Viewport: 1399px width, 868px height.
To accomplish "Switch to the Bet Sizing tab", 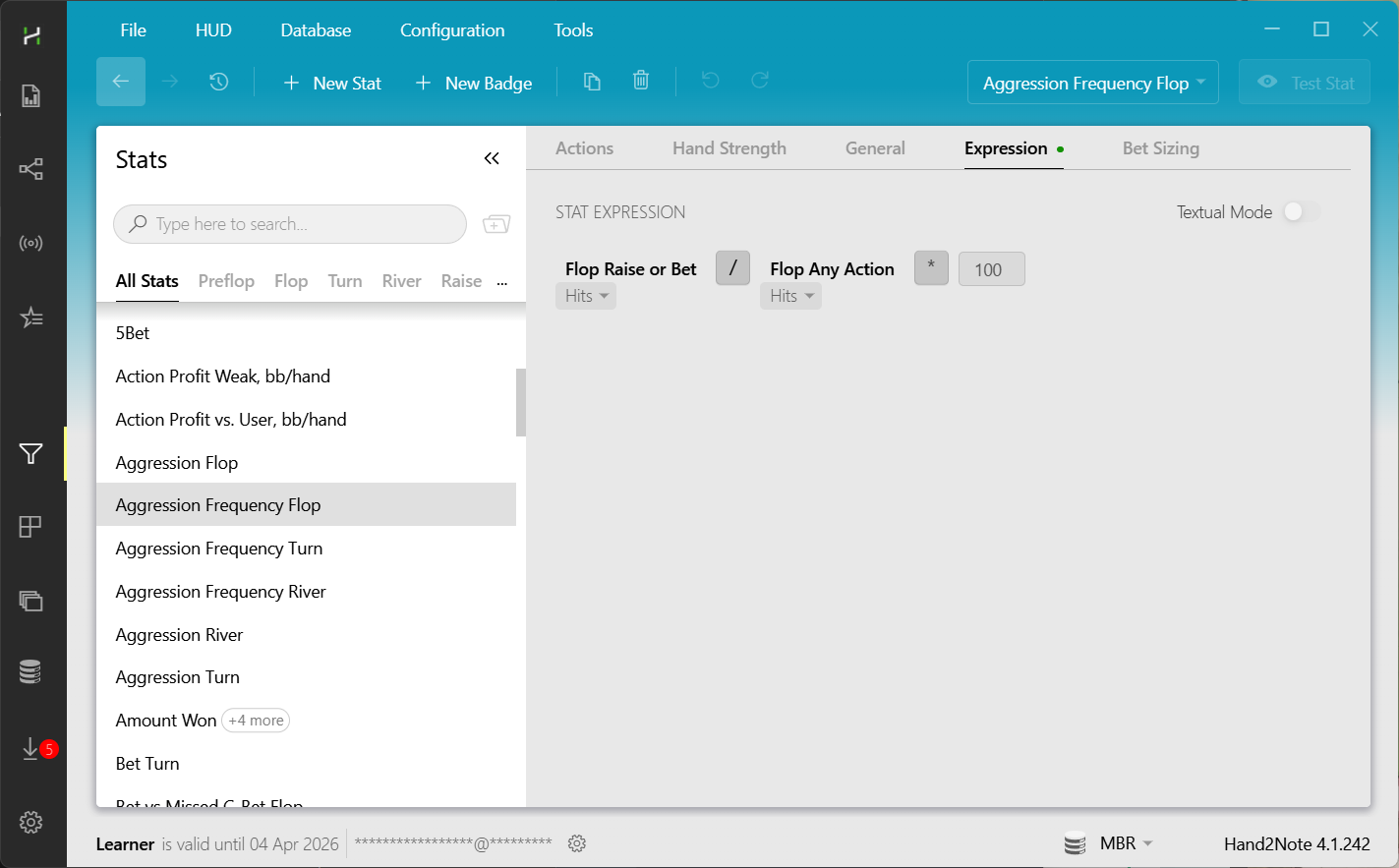I will tap(1160, 148).
